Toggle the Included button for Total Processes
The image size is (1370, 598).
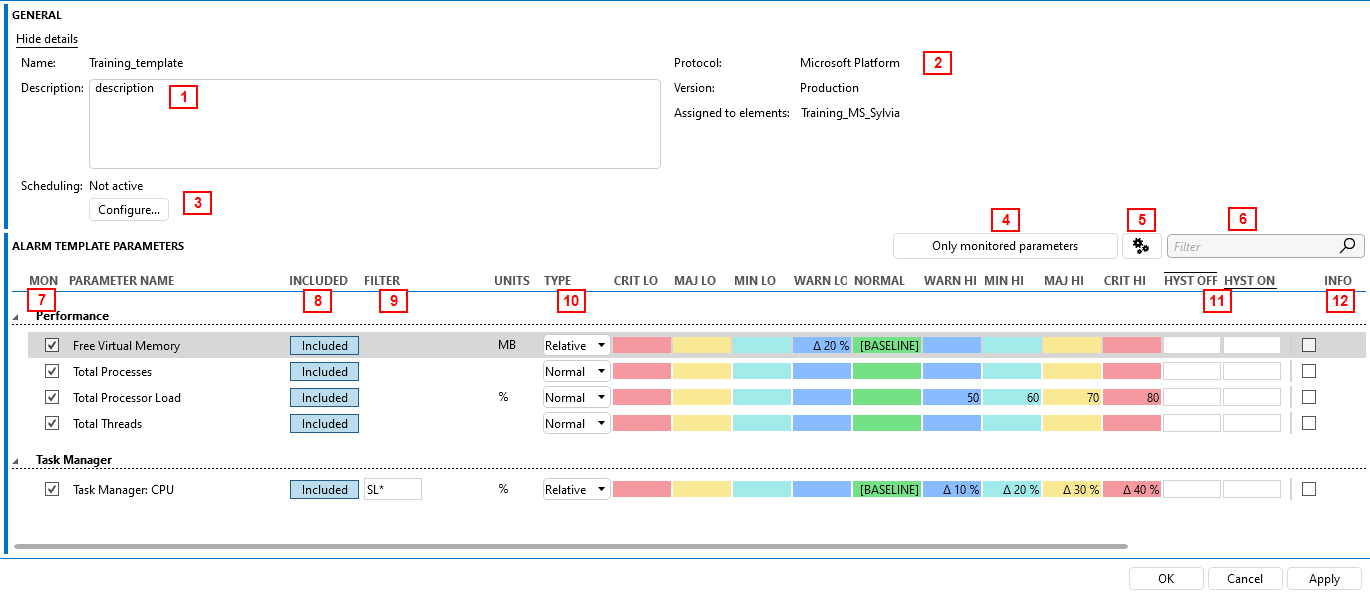pyautogui.click(x=324, y=371)
